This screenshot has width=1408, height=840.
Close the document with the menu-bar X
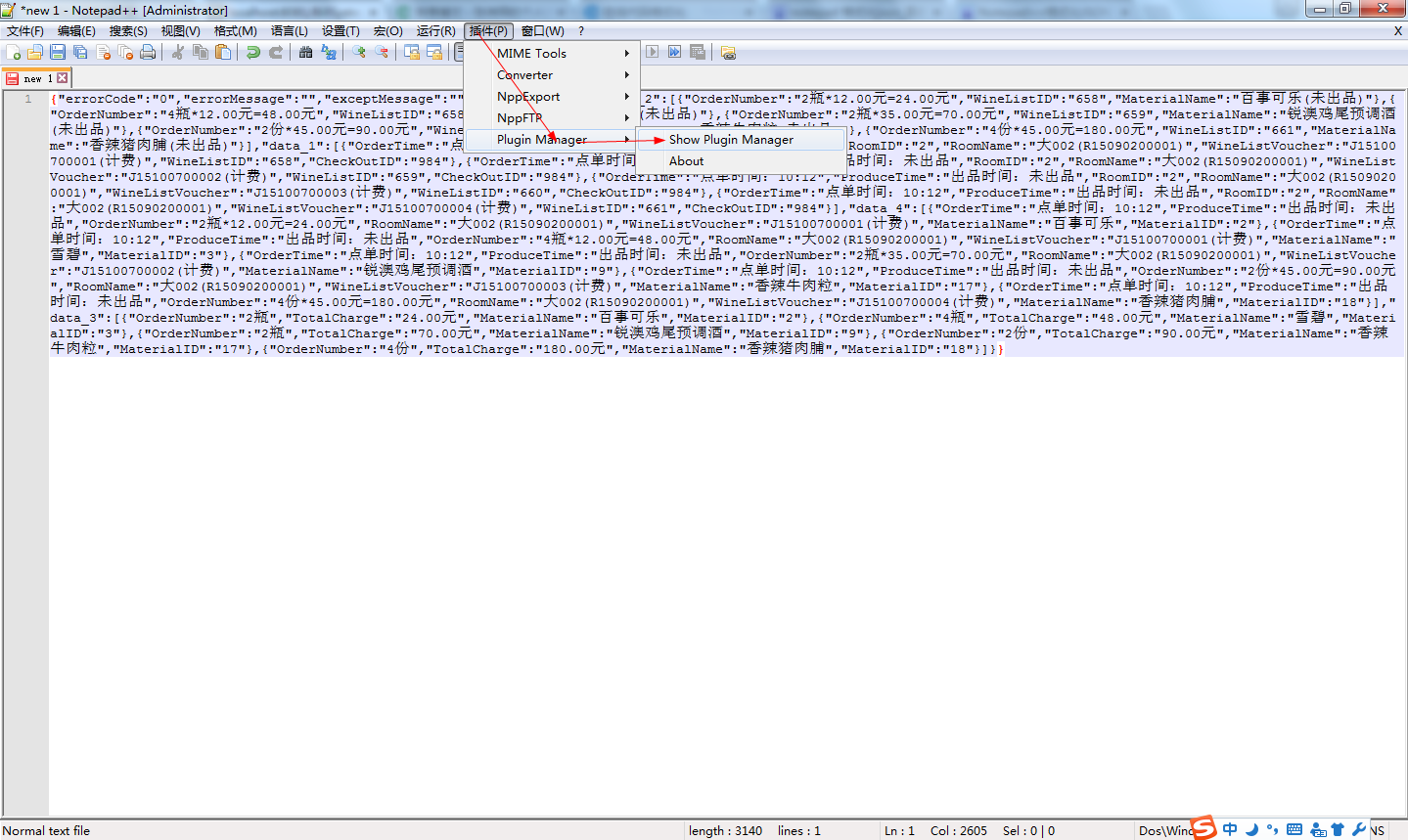(1398, 31)
